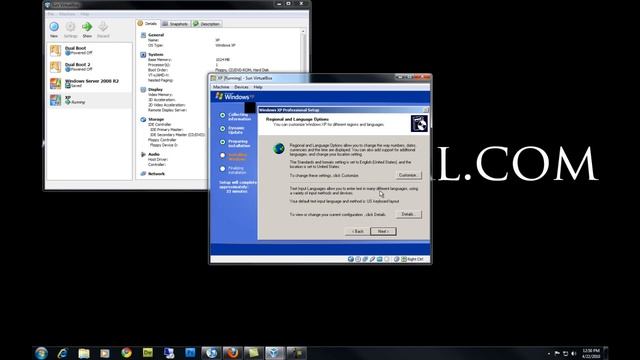Open the Help menu in XP VM window
The width and height of the screenshot is (640, 360).
tap(258, 87)
